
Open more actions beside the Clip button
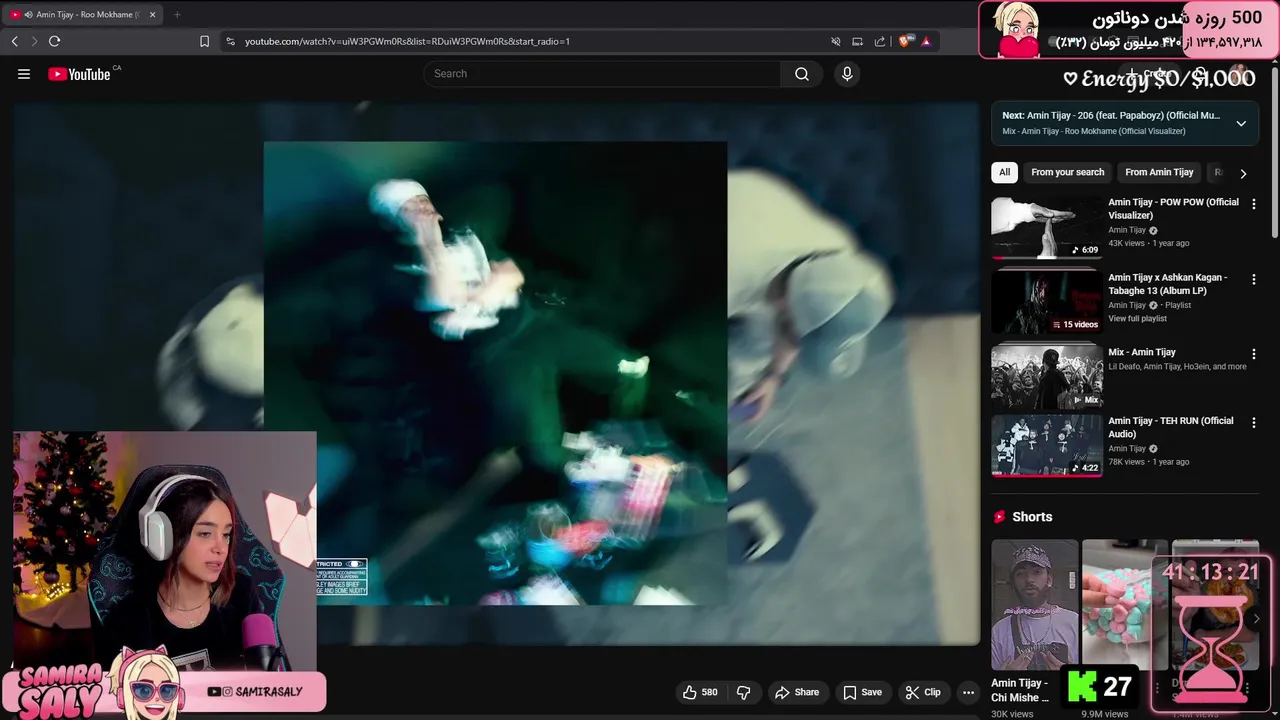click(968, 692)
